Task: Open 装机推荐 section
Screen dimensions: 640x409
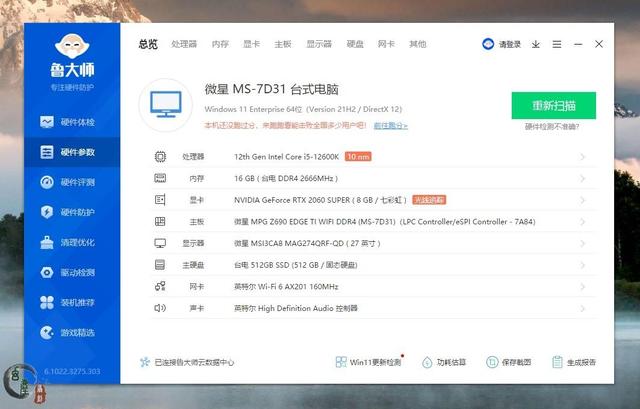Action: 67,302
